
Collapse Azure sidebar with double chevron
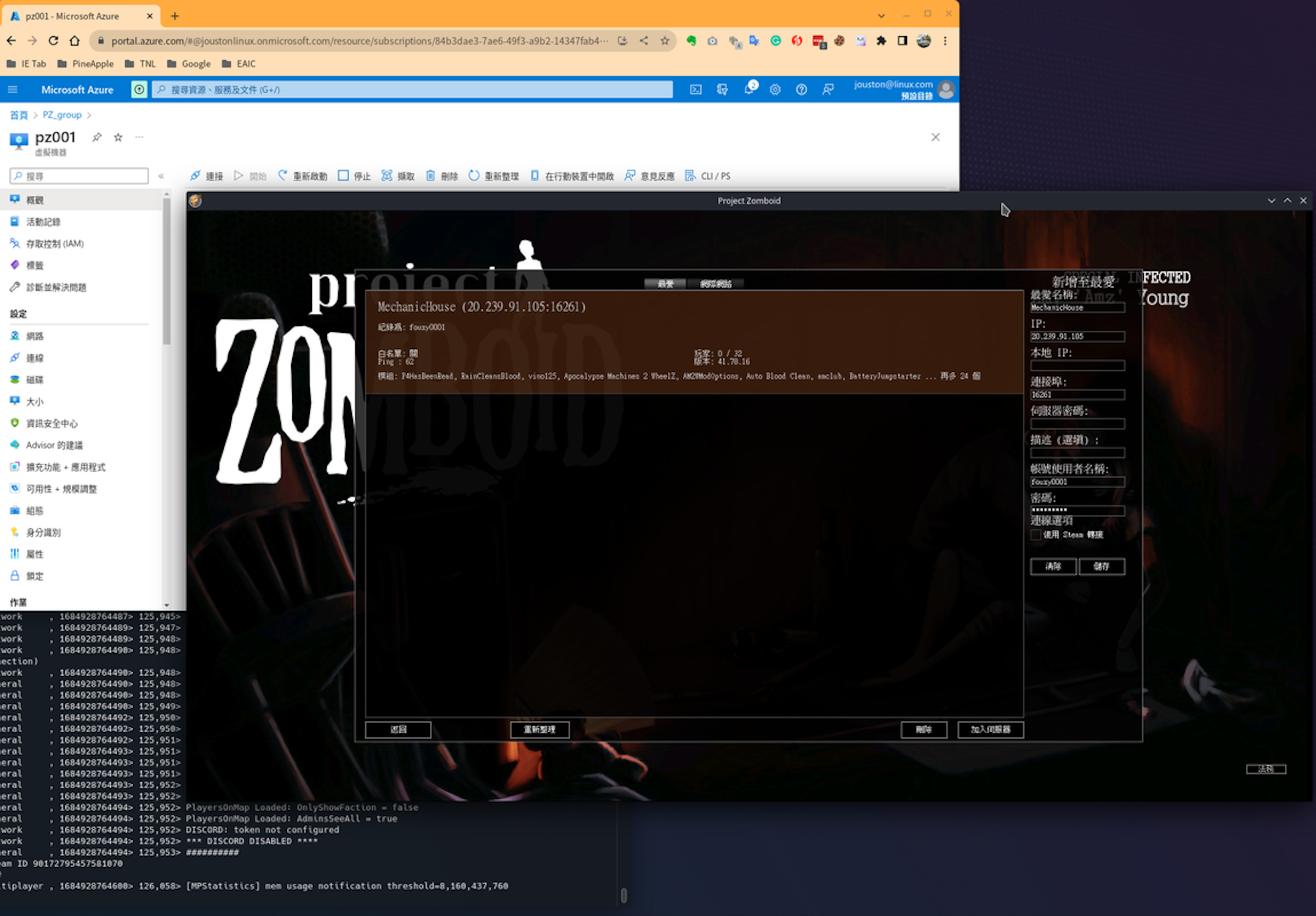pos(161,176)
